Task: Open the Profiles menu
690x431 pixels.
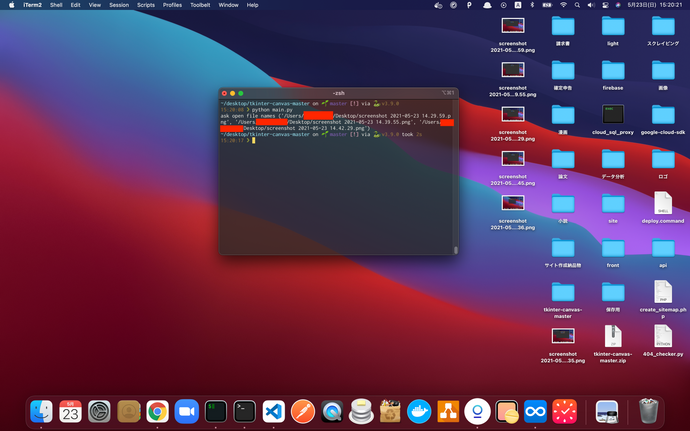Action: pos(172,5)
